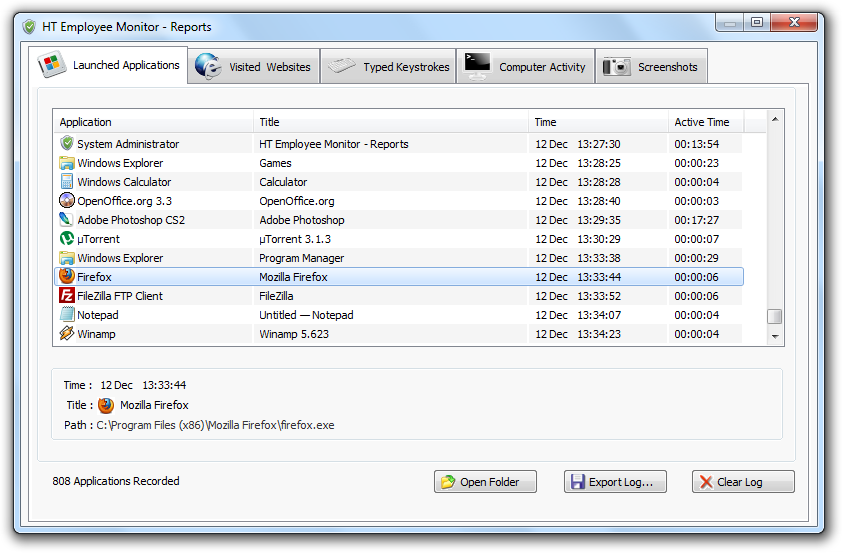Open the Computer Activity tab

(526, 67)
